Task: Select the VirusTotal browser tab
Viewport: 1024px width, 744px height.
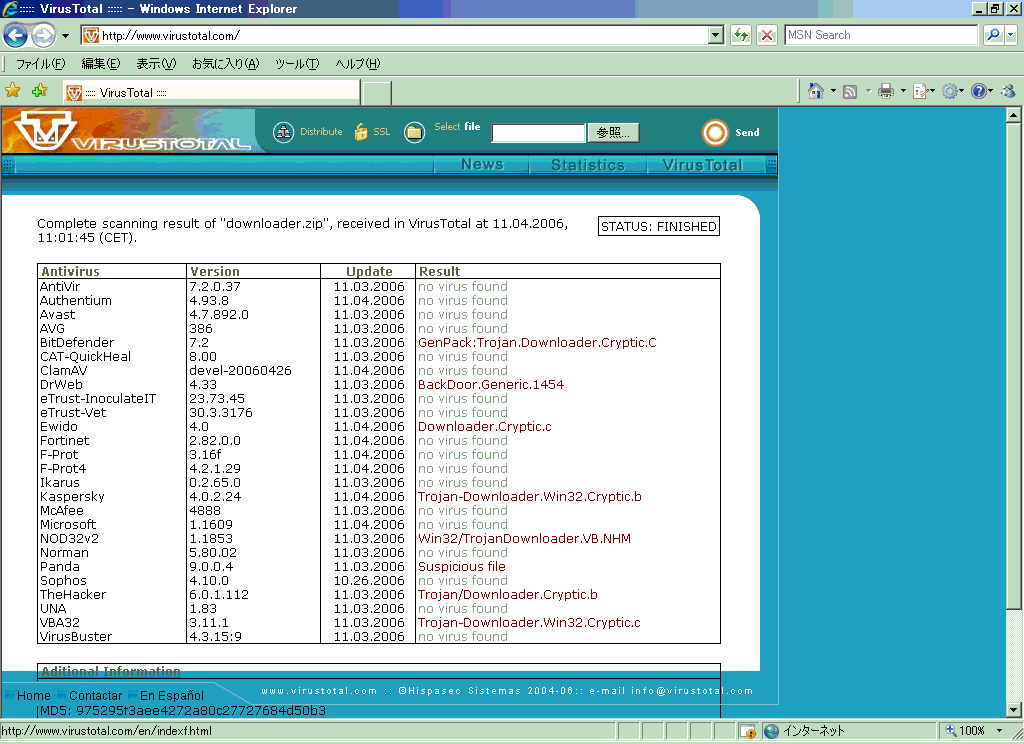Action: coord(212,92)
